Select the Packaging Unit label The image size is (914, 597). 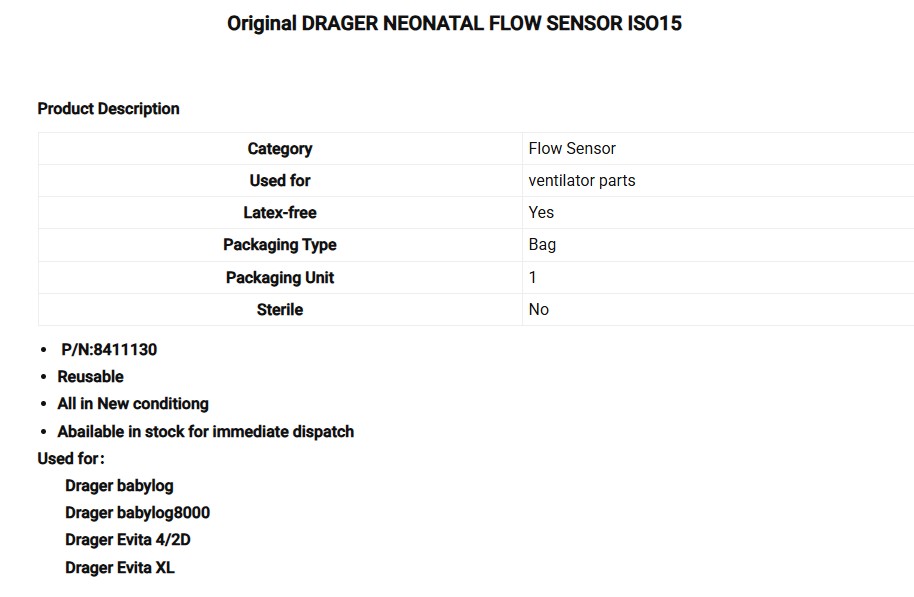280,278
